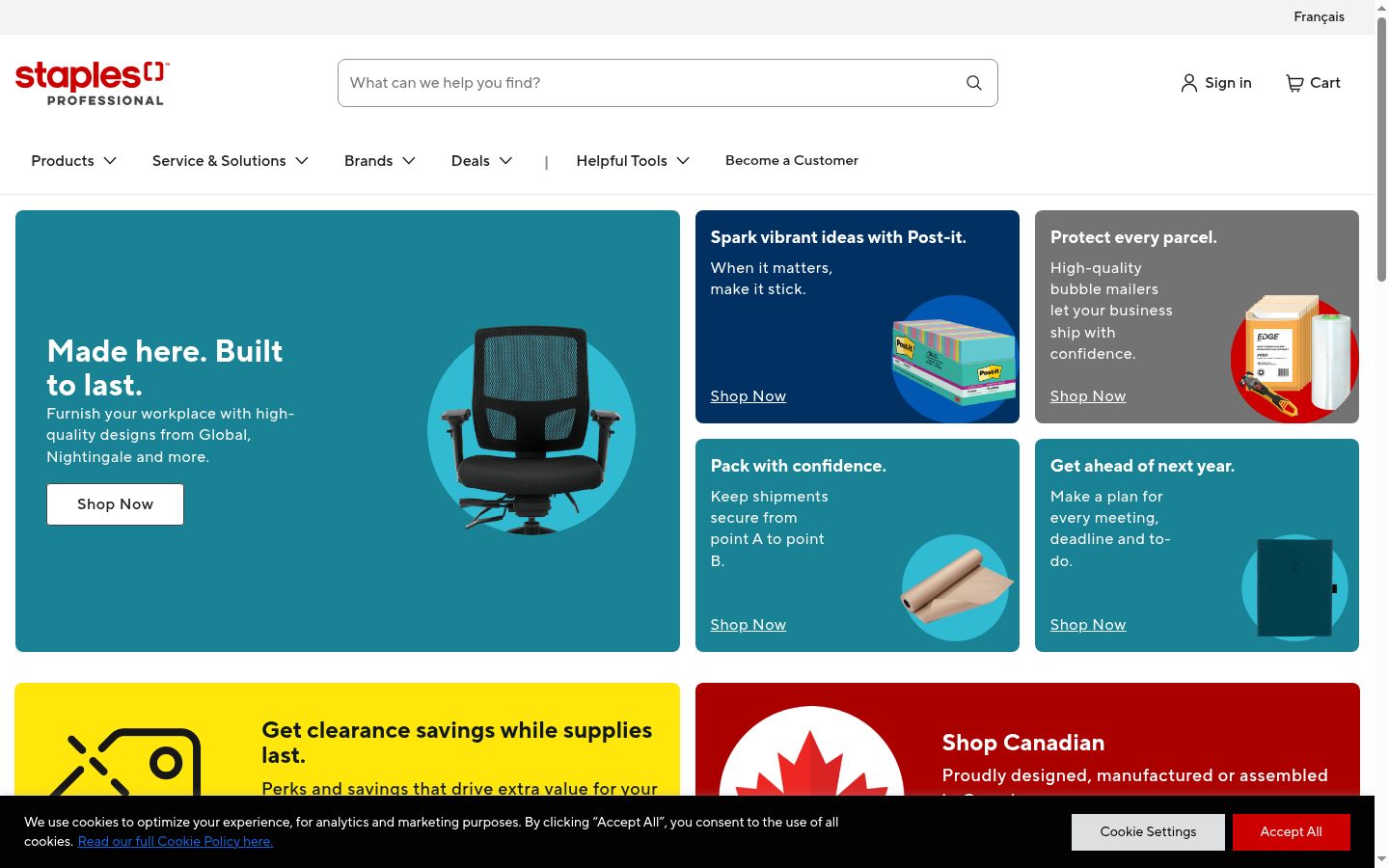Click Pack with confidence heading

(799, 466)
